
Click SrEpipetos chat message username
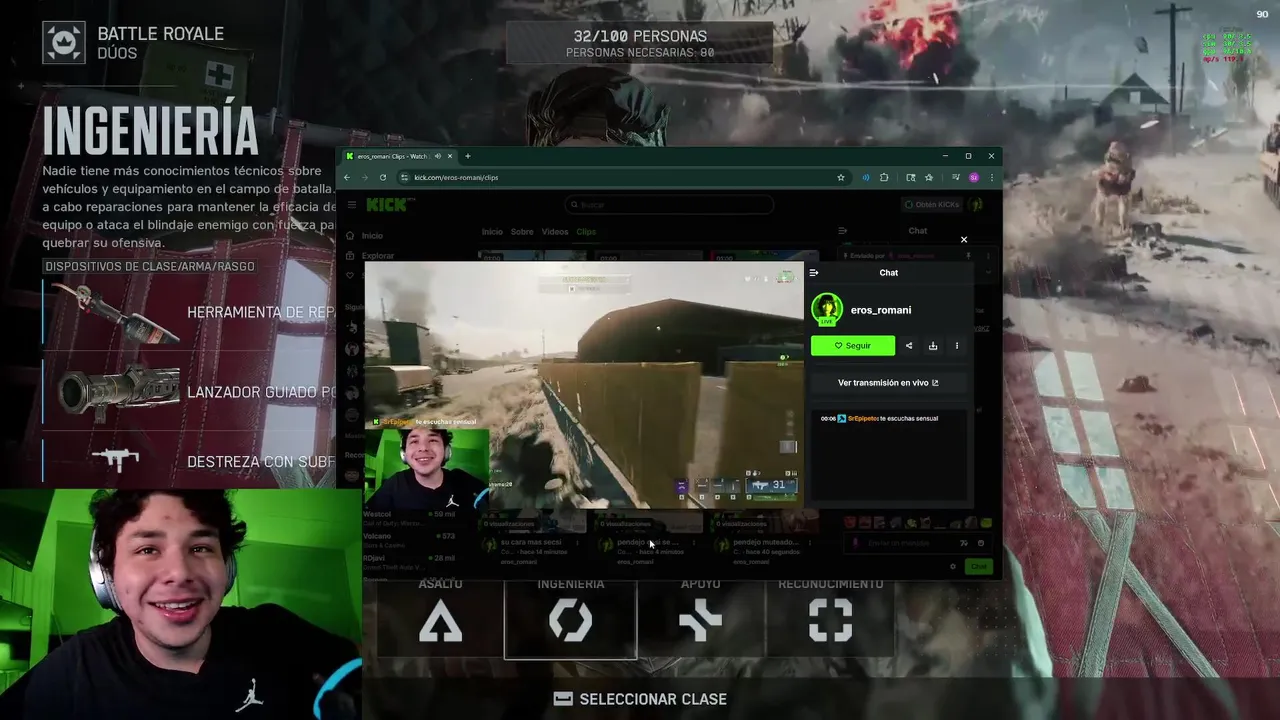click(863, 419)
